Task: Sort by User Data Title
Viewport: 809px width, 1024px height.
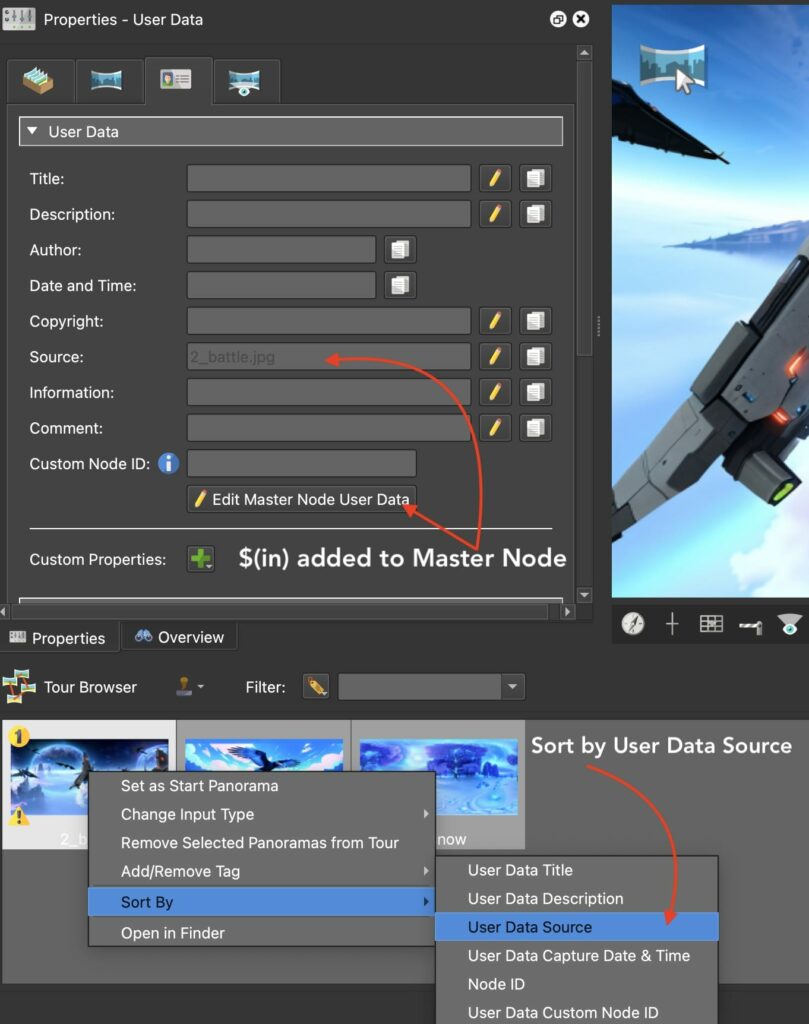Action: pyautogui.click(x=577, y=870)
